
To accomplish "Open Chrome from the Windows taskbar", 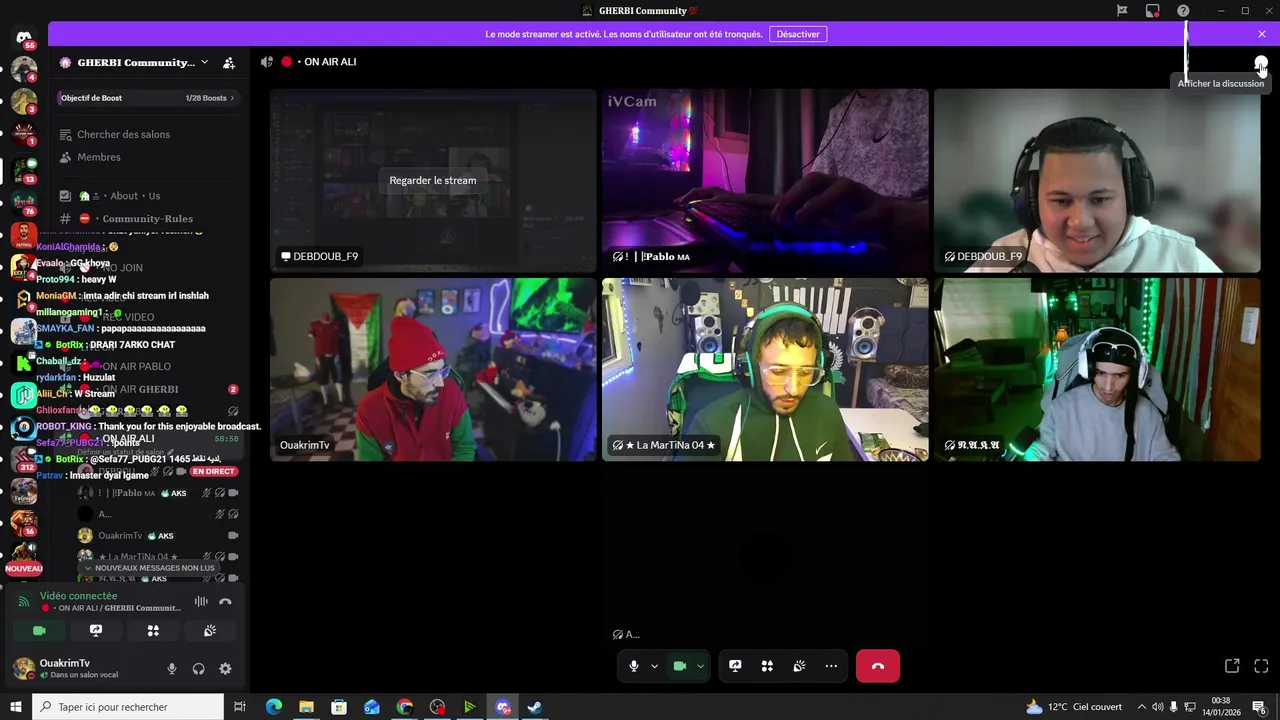I will [x=404, y=707].
